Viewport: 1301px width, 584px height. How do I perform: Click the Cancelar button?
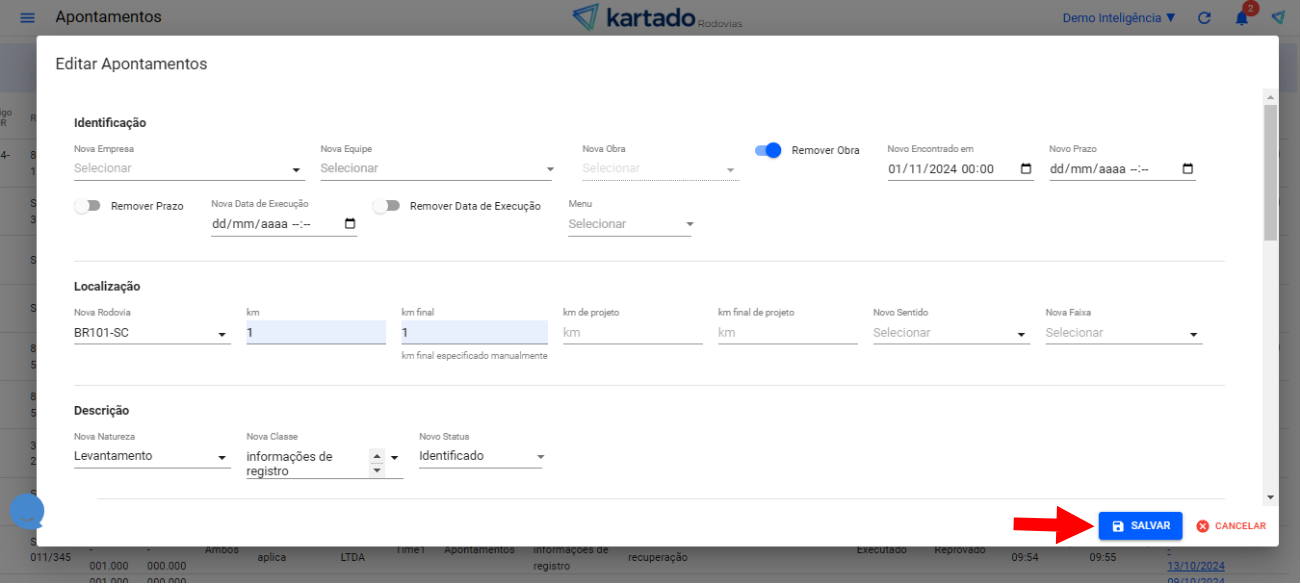[1231, 526]
